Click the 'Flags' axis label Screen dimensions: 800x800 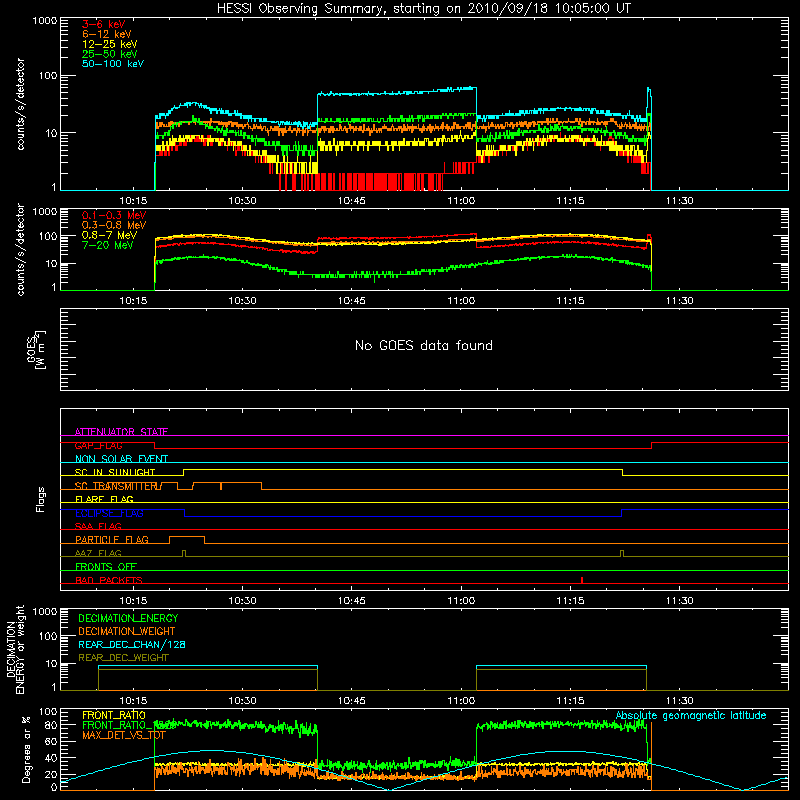click(40, 499)
